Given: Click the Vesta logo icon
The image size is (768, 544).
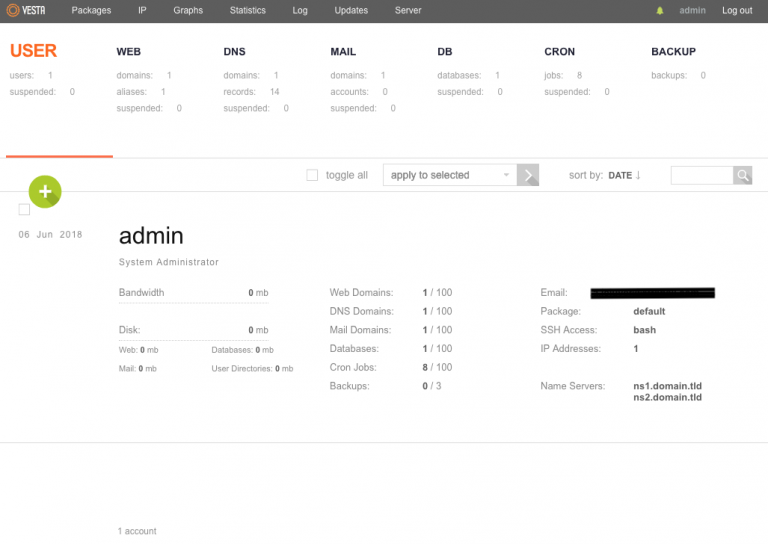Looking at the screenshot, I should coord(14,11).
